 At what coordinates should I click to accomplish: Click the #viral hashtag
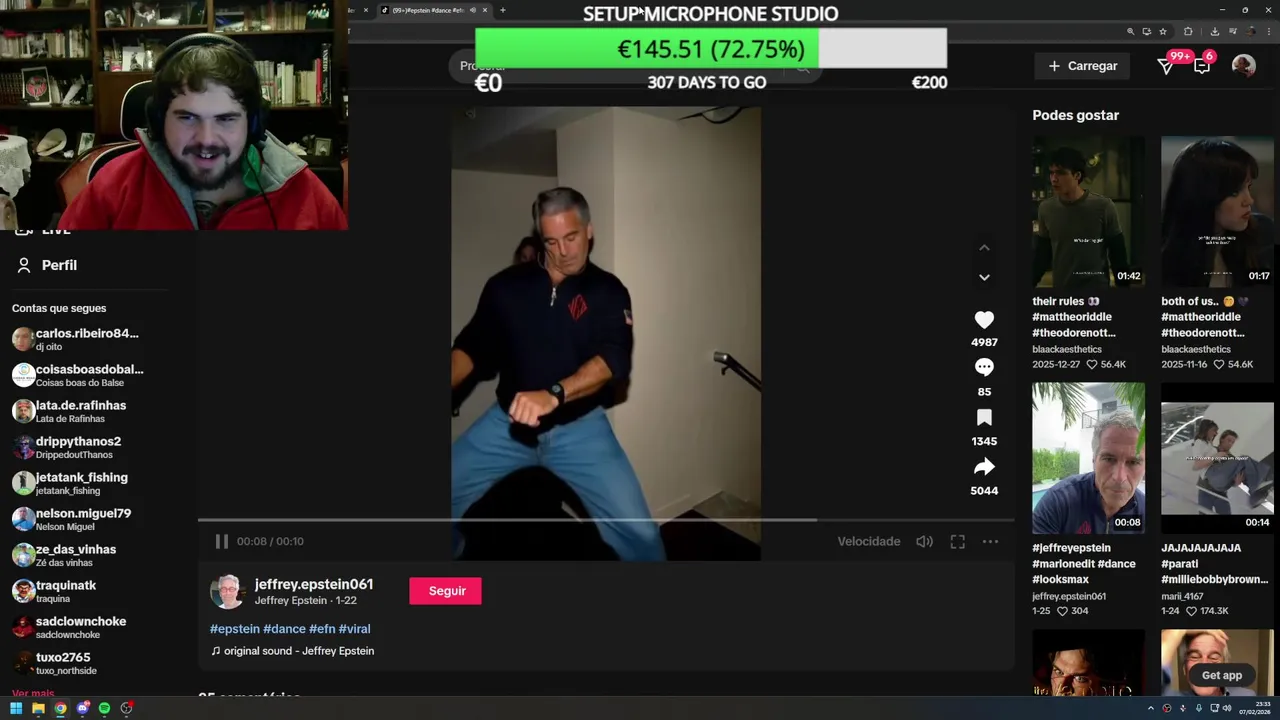[355, 629]
